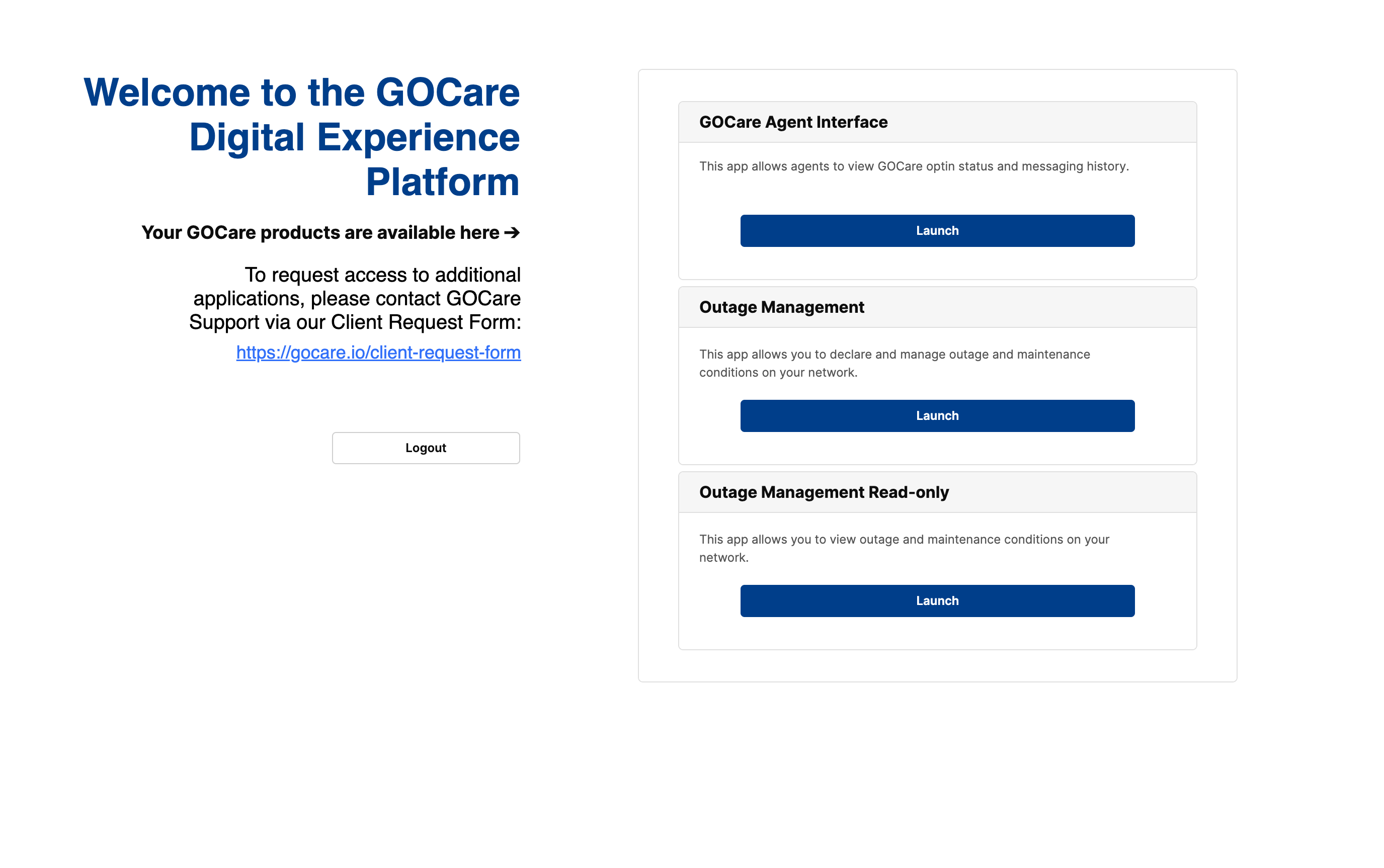Launch the Outage Management Read-only app
Screen dimensions: 1384x868
937,600
